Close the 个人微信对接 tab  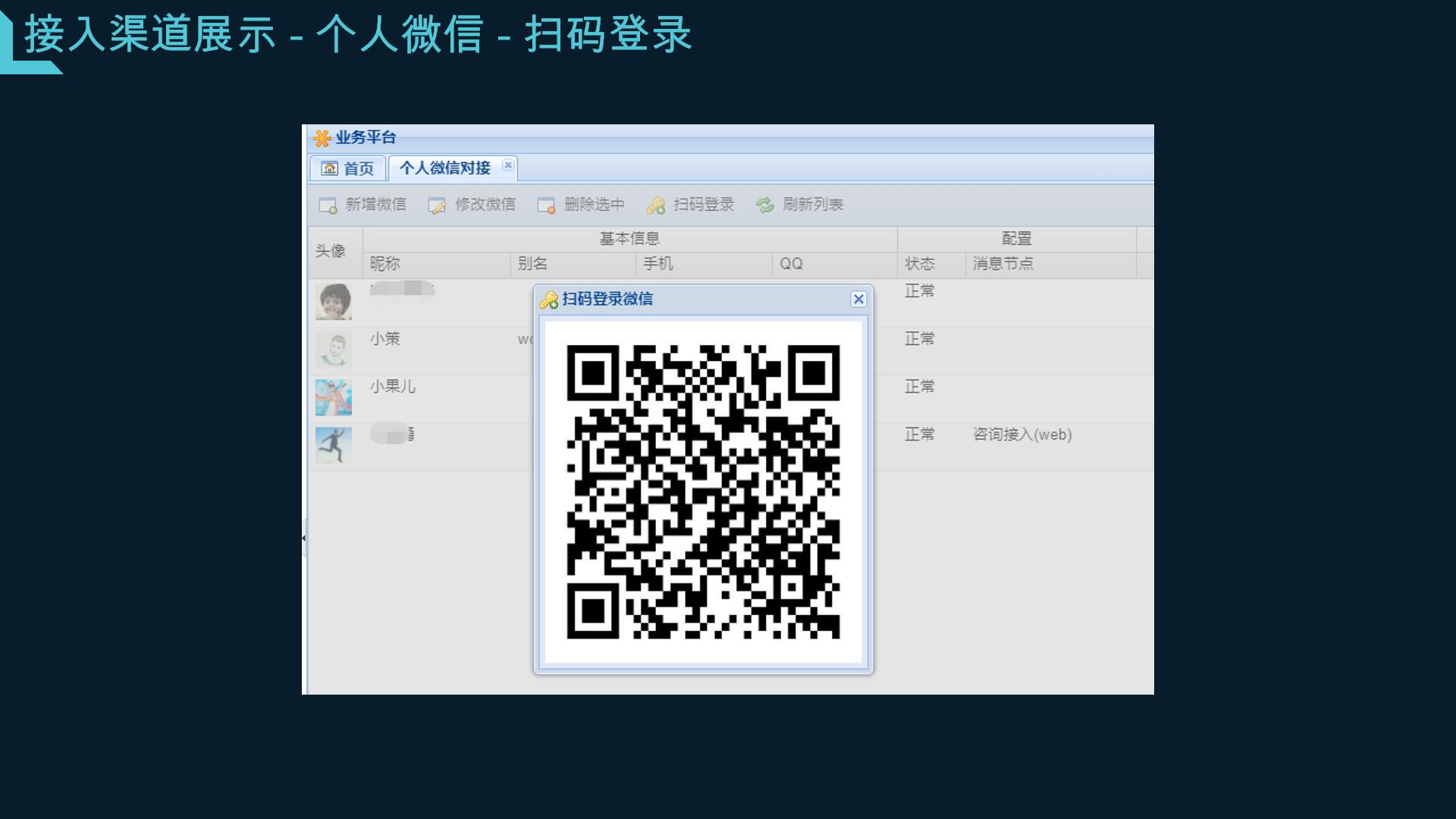(508, 165)
